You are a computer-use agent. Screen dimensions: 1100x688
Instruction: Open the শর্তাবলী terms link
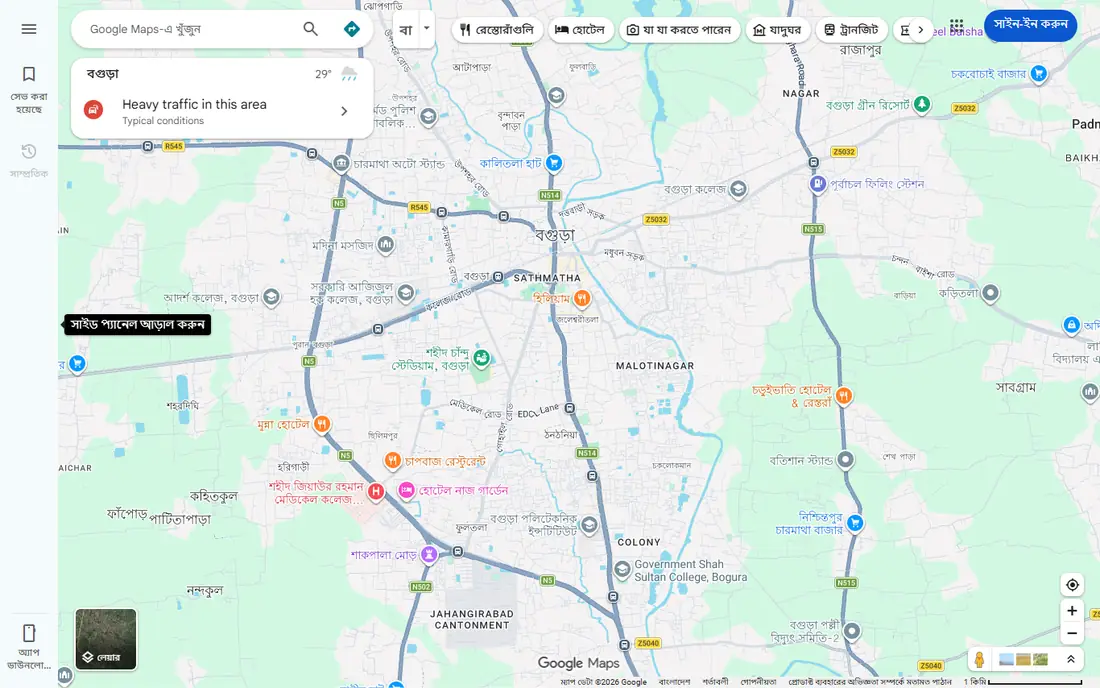[x=716, y=682]
